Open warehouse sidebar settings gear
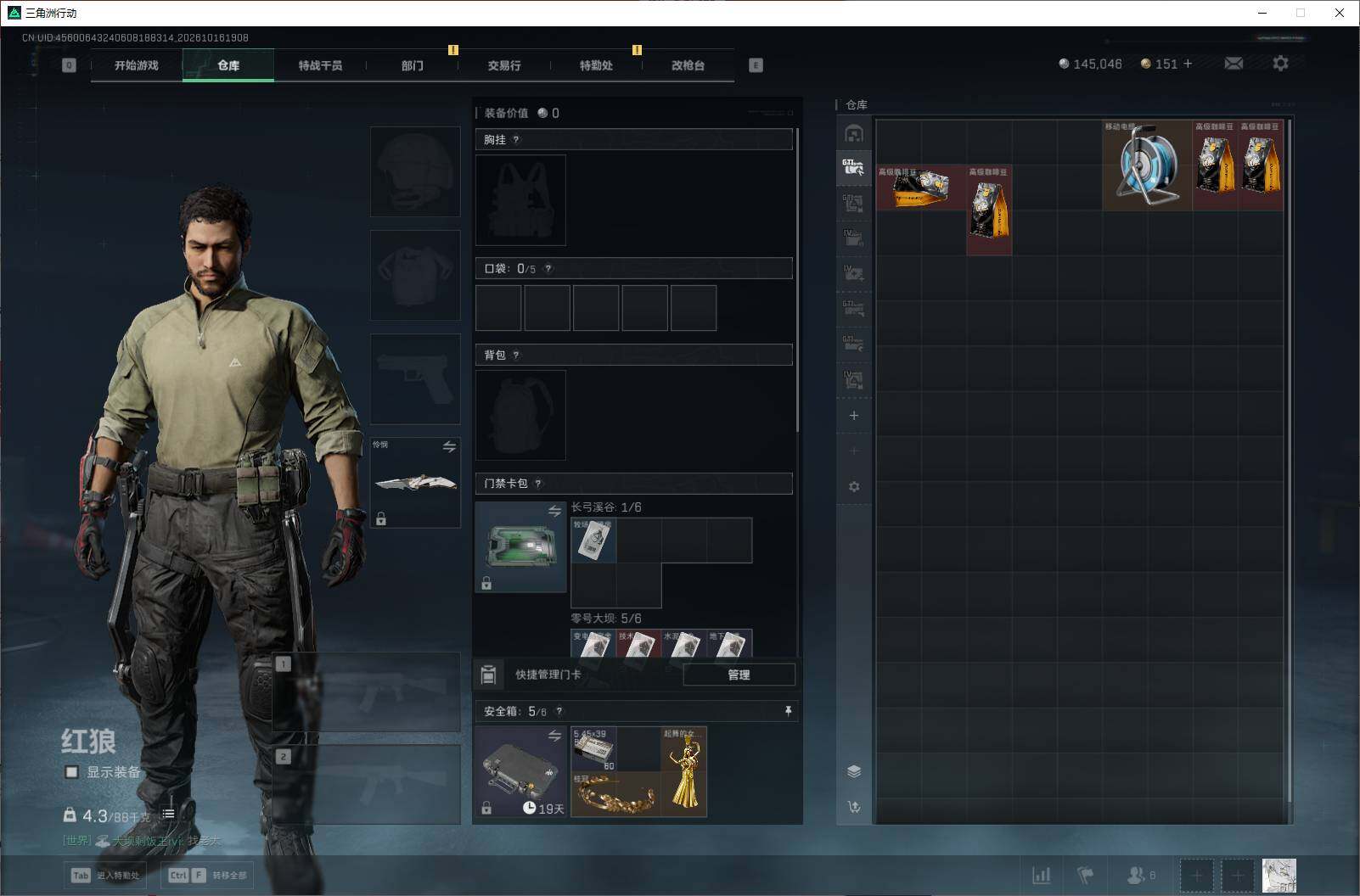 854,487
